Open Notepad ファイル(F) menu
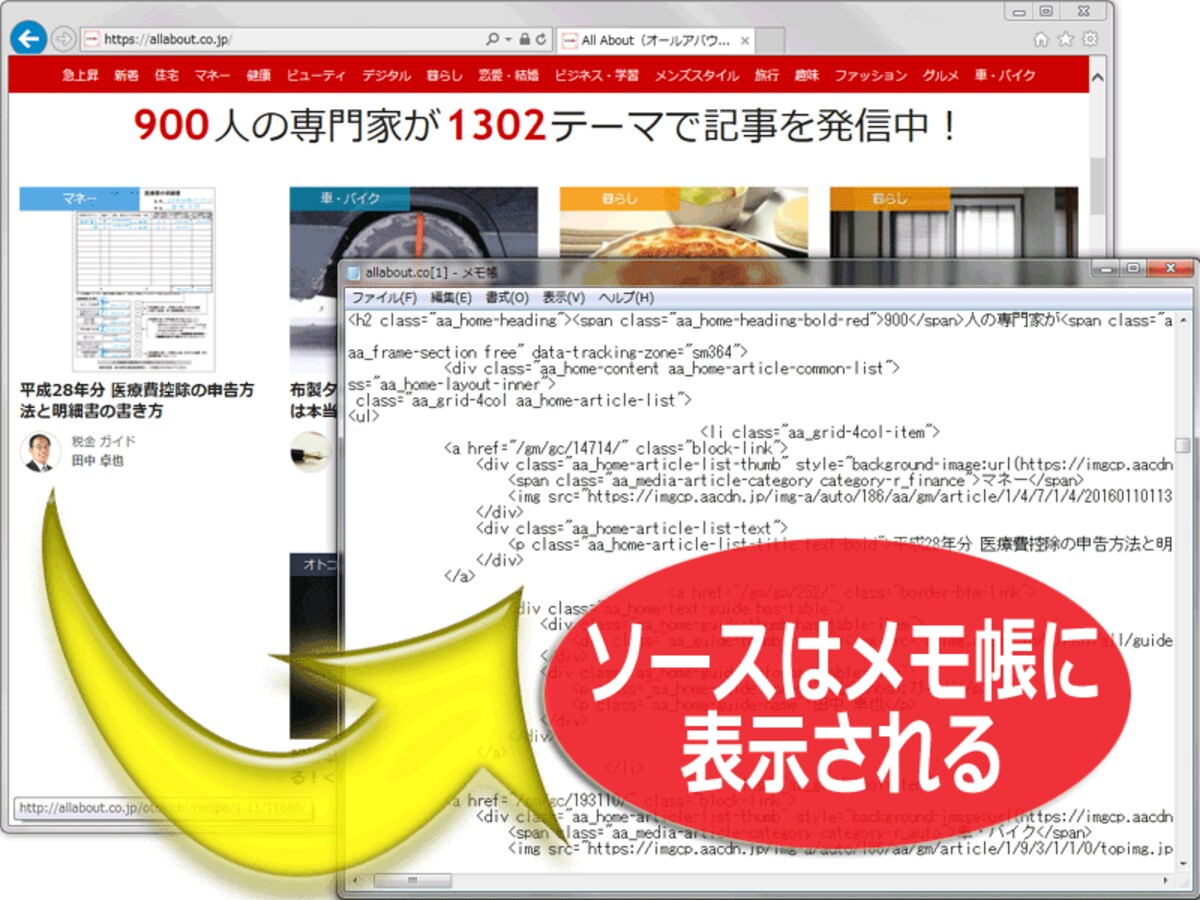The height and width of the screenshot is (900, 1200). (384, 298)
